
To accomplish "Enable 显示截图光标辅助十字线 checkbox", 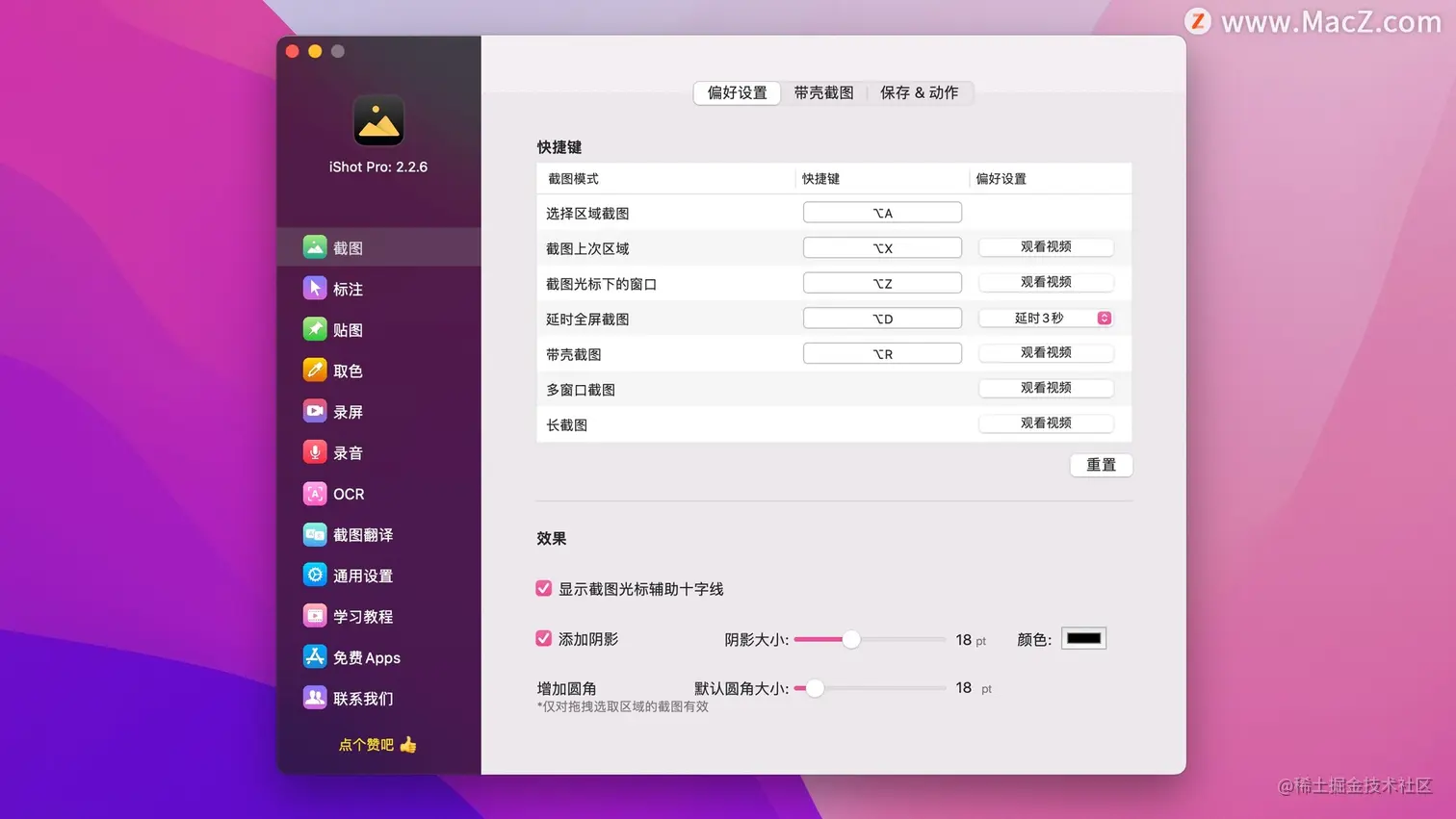I will click(x=544, y=588).
